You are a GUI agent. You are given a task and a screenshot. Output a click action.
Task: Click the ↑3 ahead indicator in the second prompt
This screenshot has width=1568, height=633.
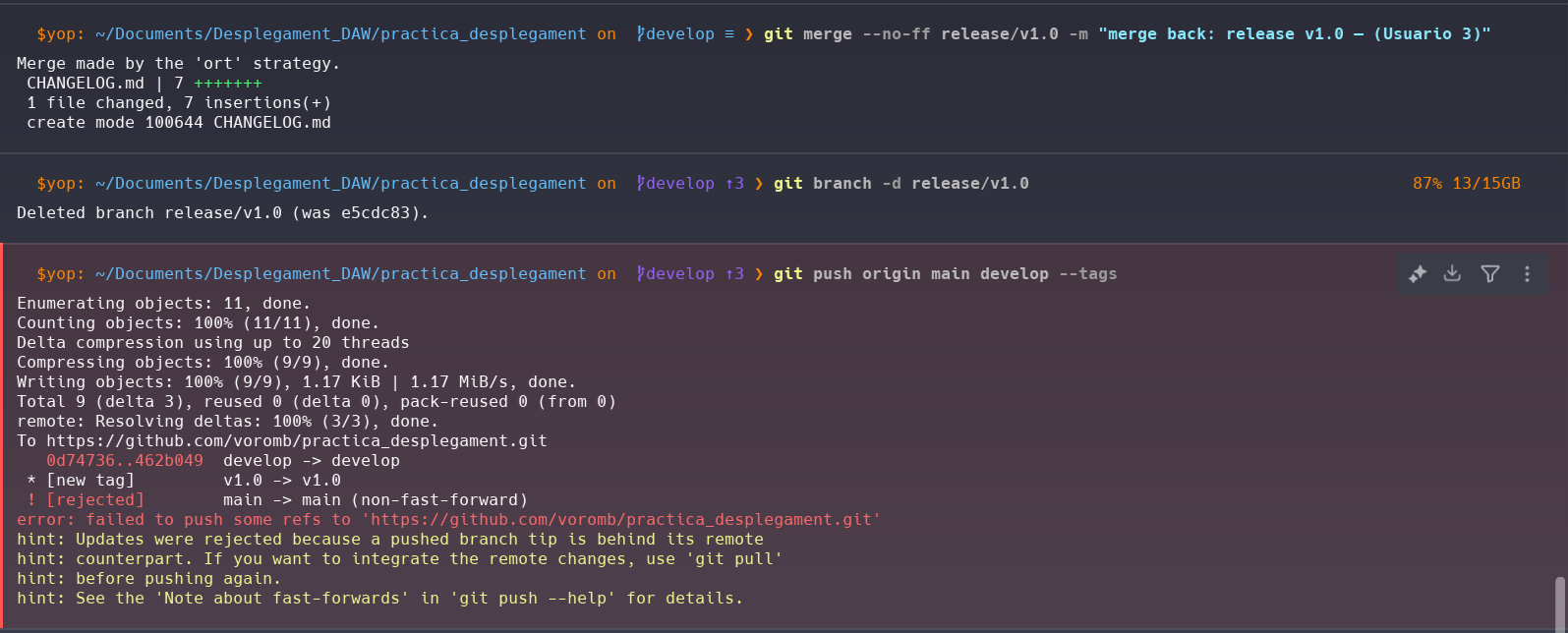(734, 184)
